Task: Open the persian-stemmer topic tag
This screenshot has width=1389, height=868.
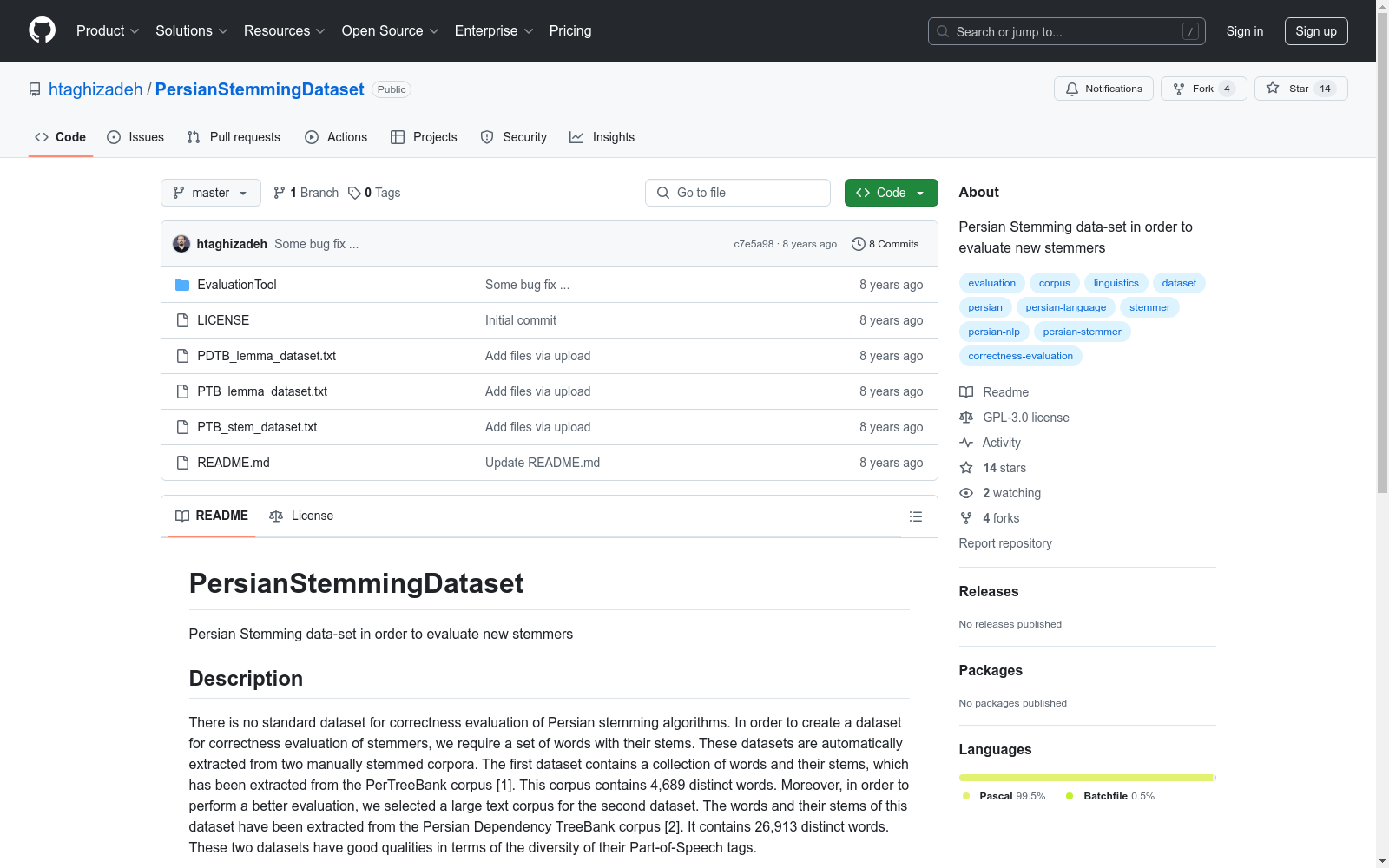Action: (1082, 332)
